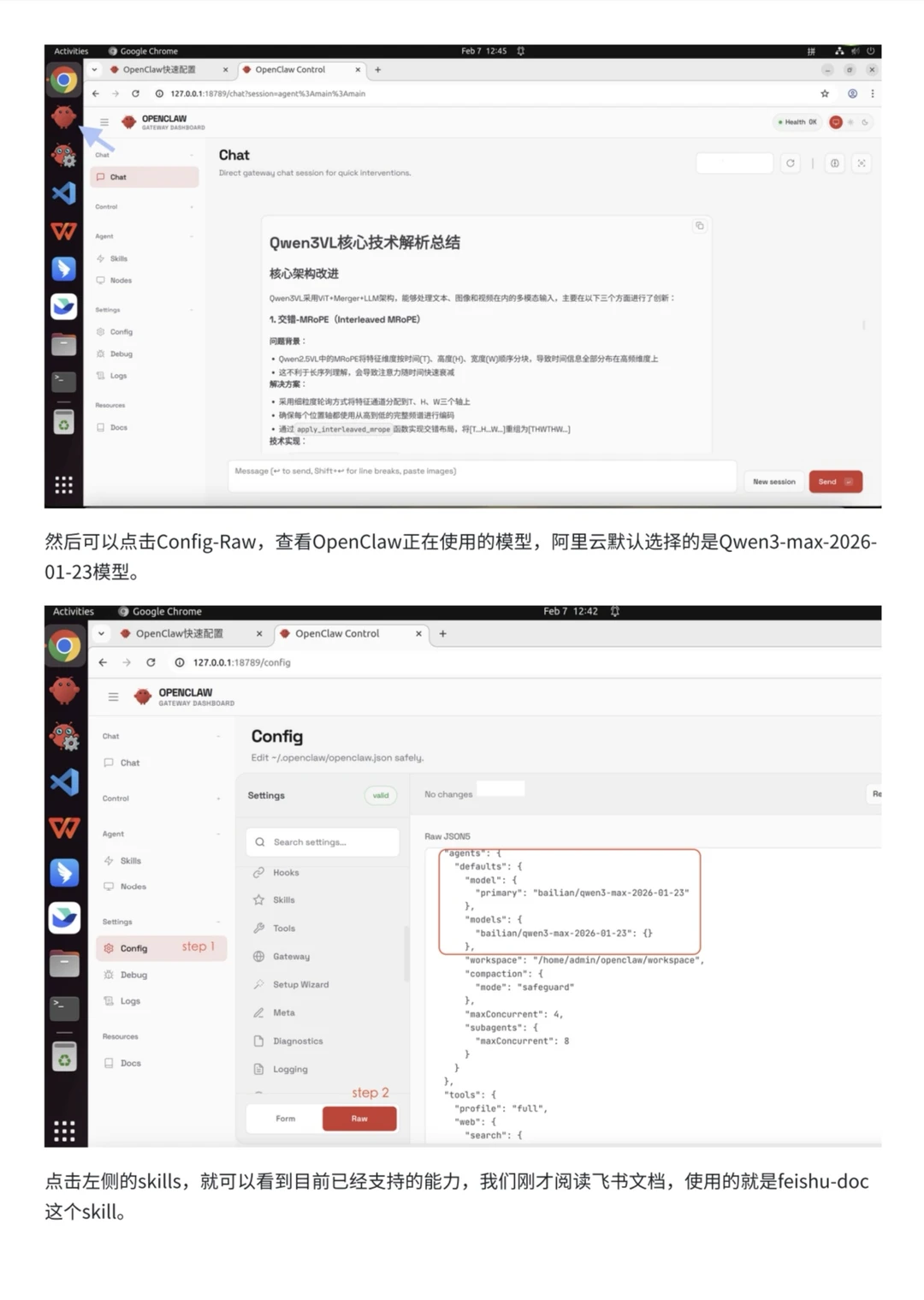Reload the page in the Config browser window
Screen dimensions: 924x1300
pyautogui.click(x=151, y=662)
